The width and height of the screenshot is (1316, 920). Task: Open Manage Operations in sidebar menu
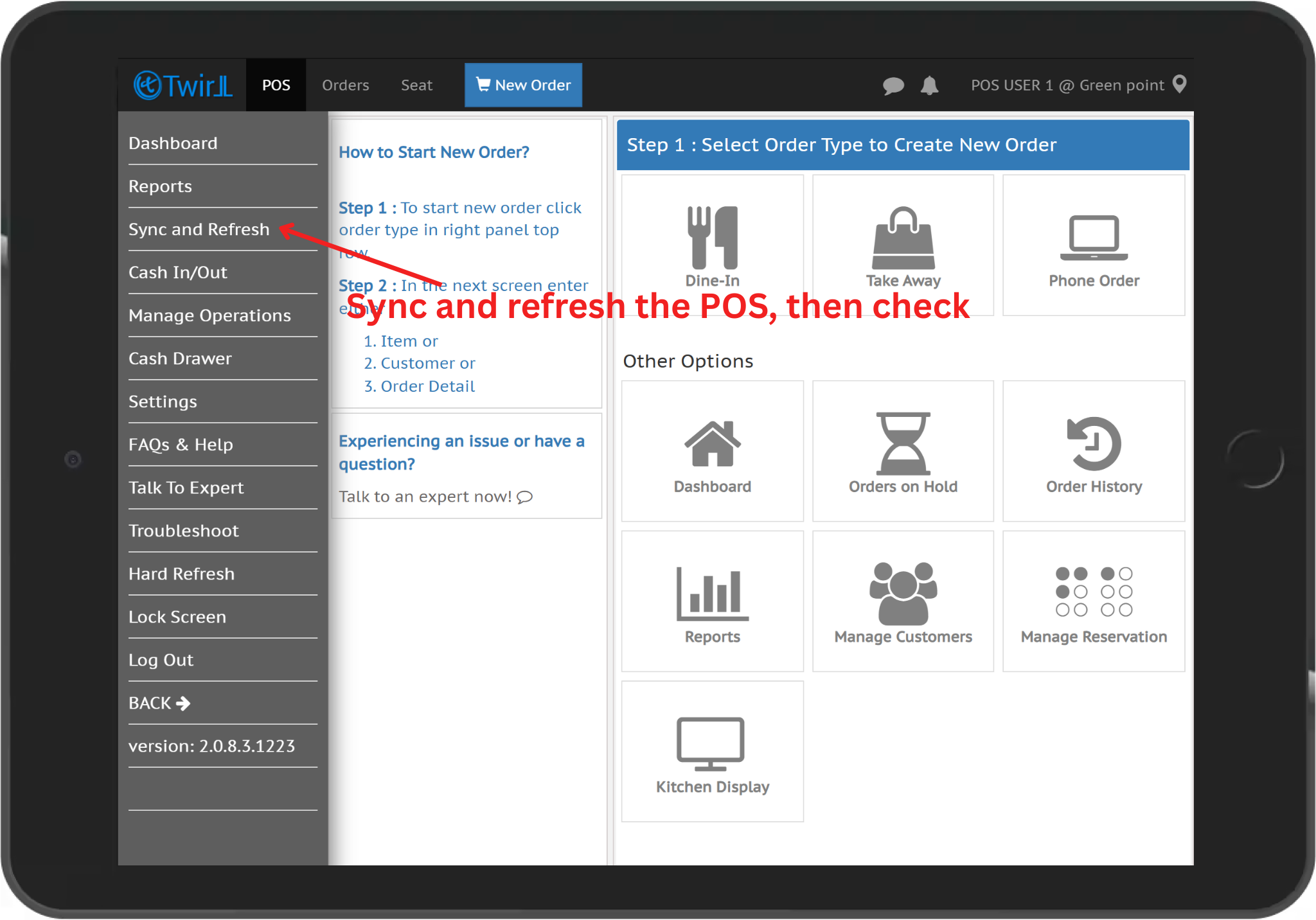click(209, 315)
